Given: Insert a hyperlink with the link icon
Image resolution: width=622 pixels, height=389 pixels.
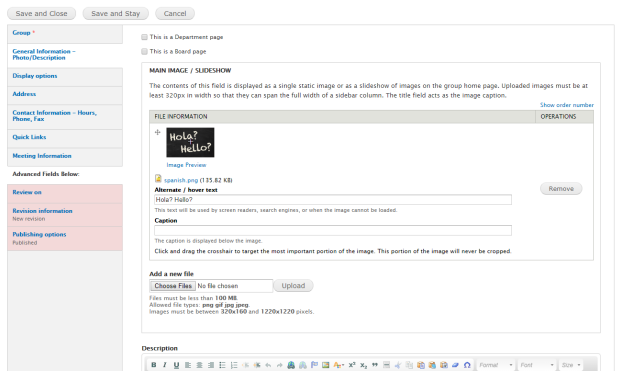Looking at the screenshot, I should (x=291, y=365).
